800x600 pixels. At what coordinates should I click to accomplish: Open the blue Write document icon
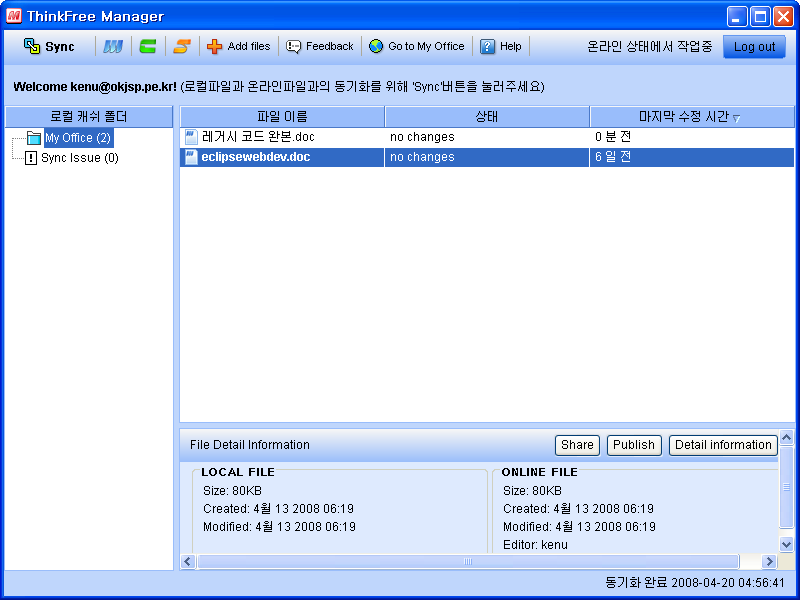pyautogui.click(x=113, y=46)
